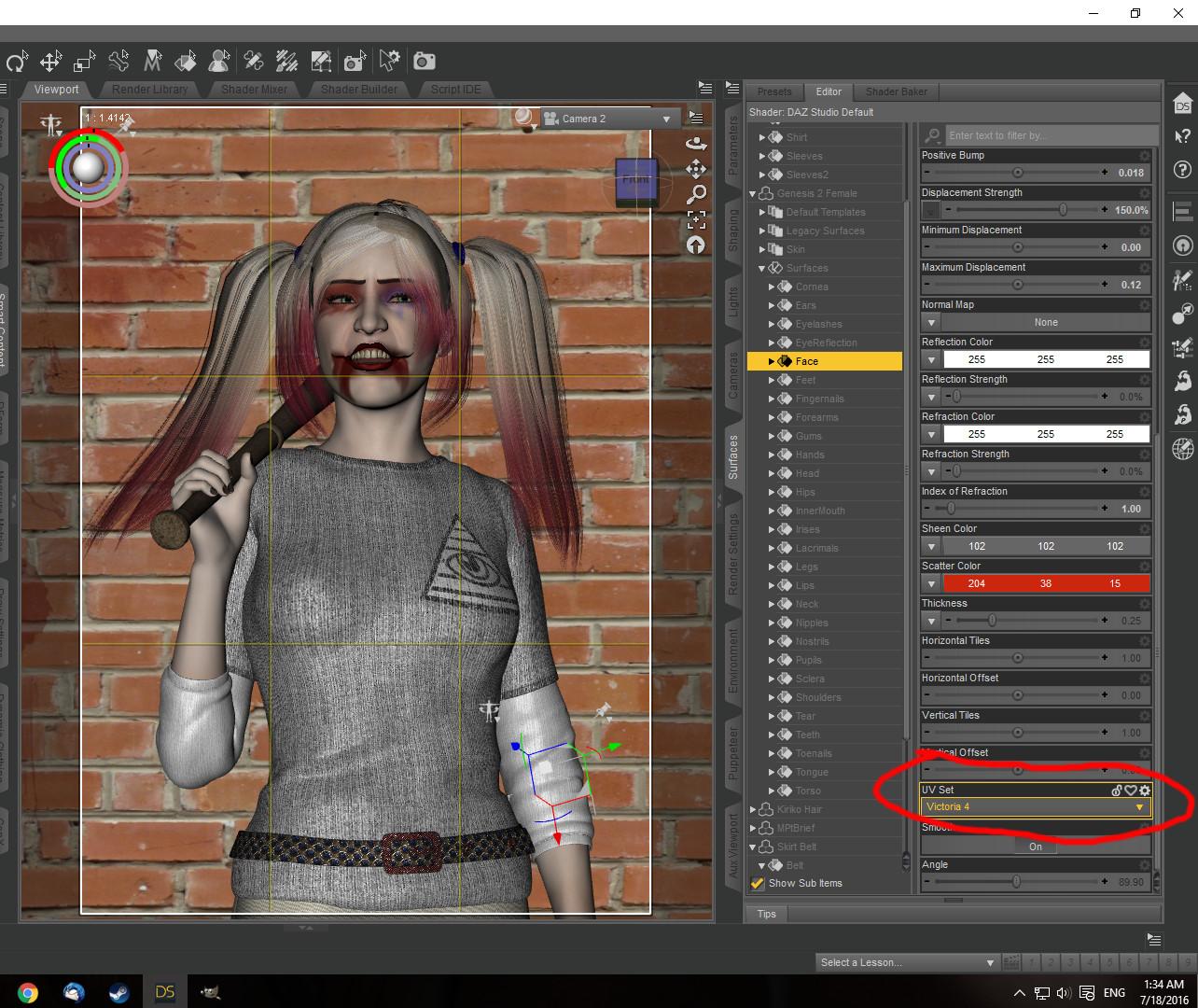
Task: Click the Normal Map None button
Action: (x=1046, y=322)
